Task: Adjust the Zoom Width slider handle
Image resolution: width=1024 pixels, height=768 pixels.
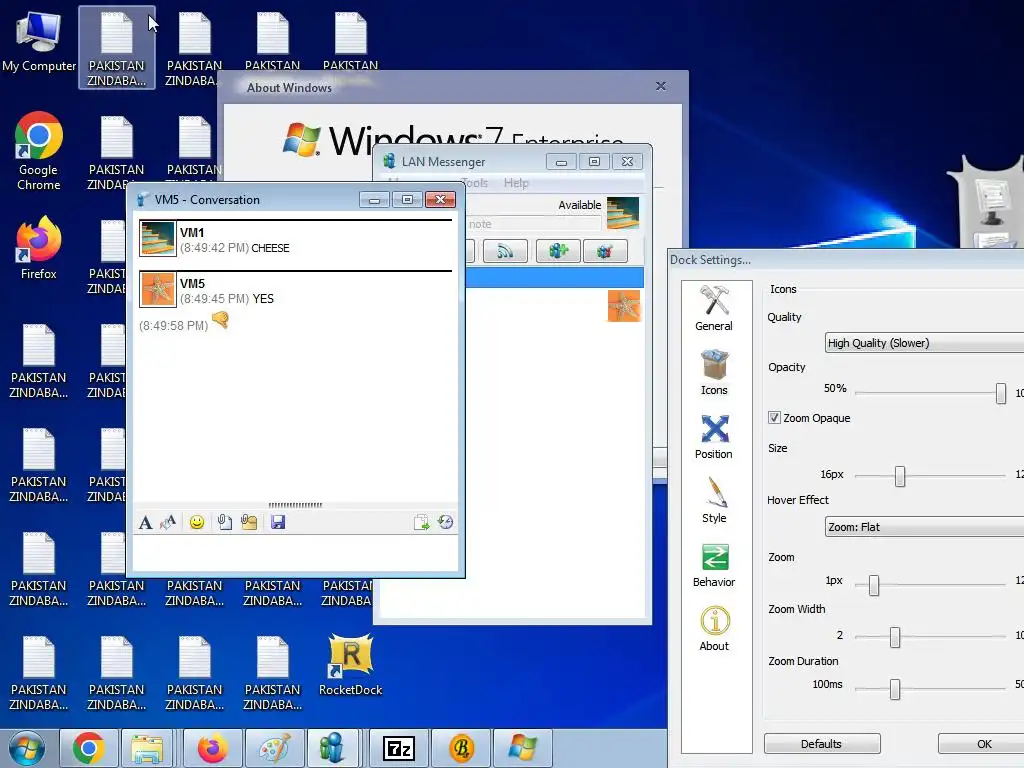Action: point(895,637)
